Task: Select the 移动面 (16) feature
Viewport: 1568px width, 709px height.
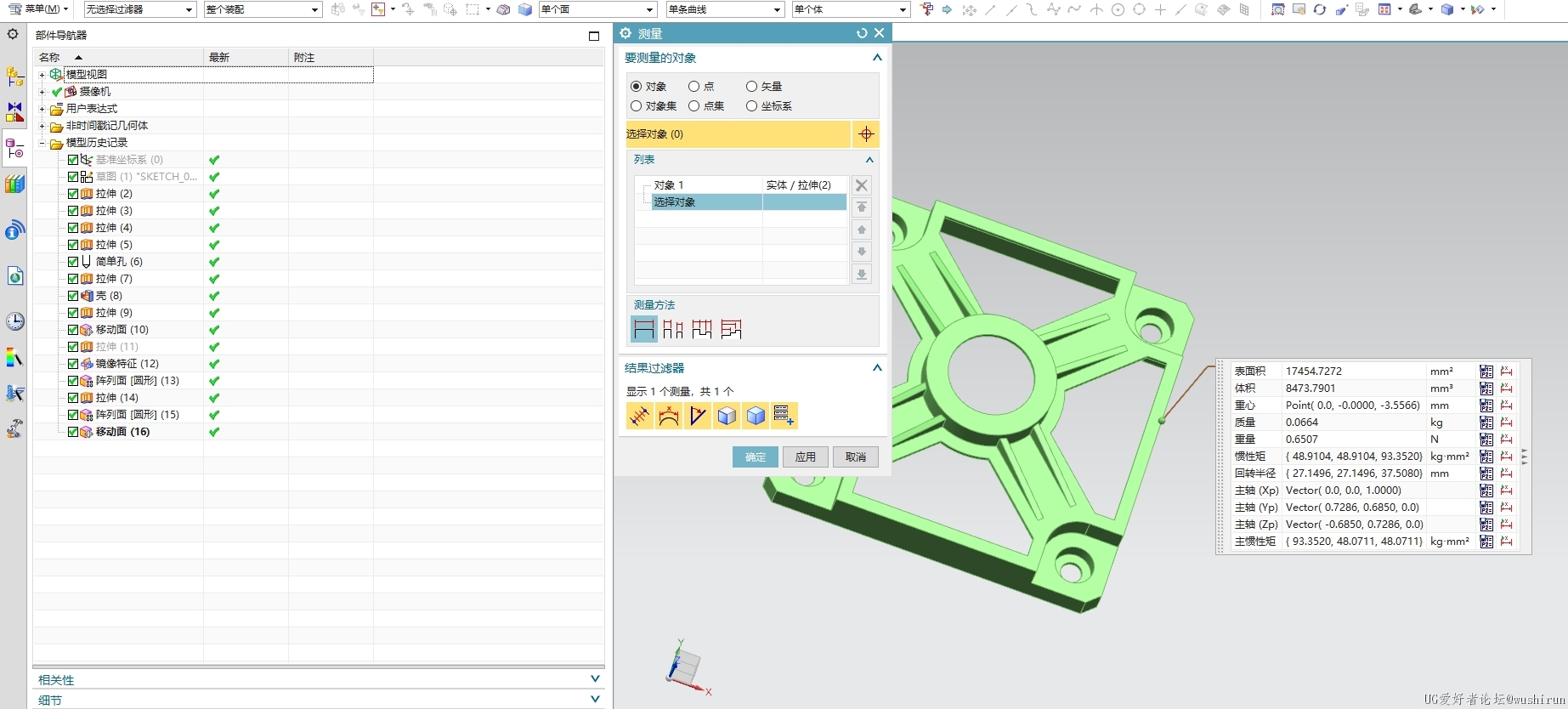Action: click(122, 432)
